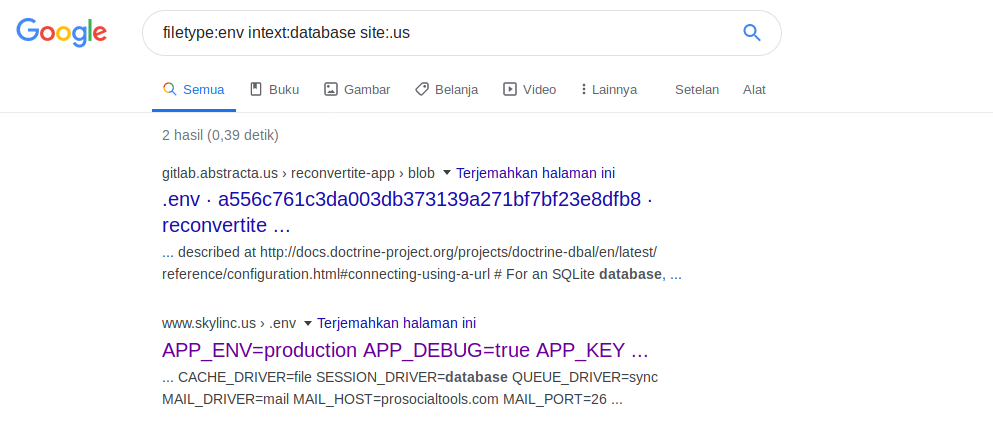Switch to the Video tab
Image resolution: width=993 pixels, height=428 pixels.
coord(529,90)
